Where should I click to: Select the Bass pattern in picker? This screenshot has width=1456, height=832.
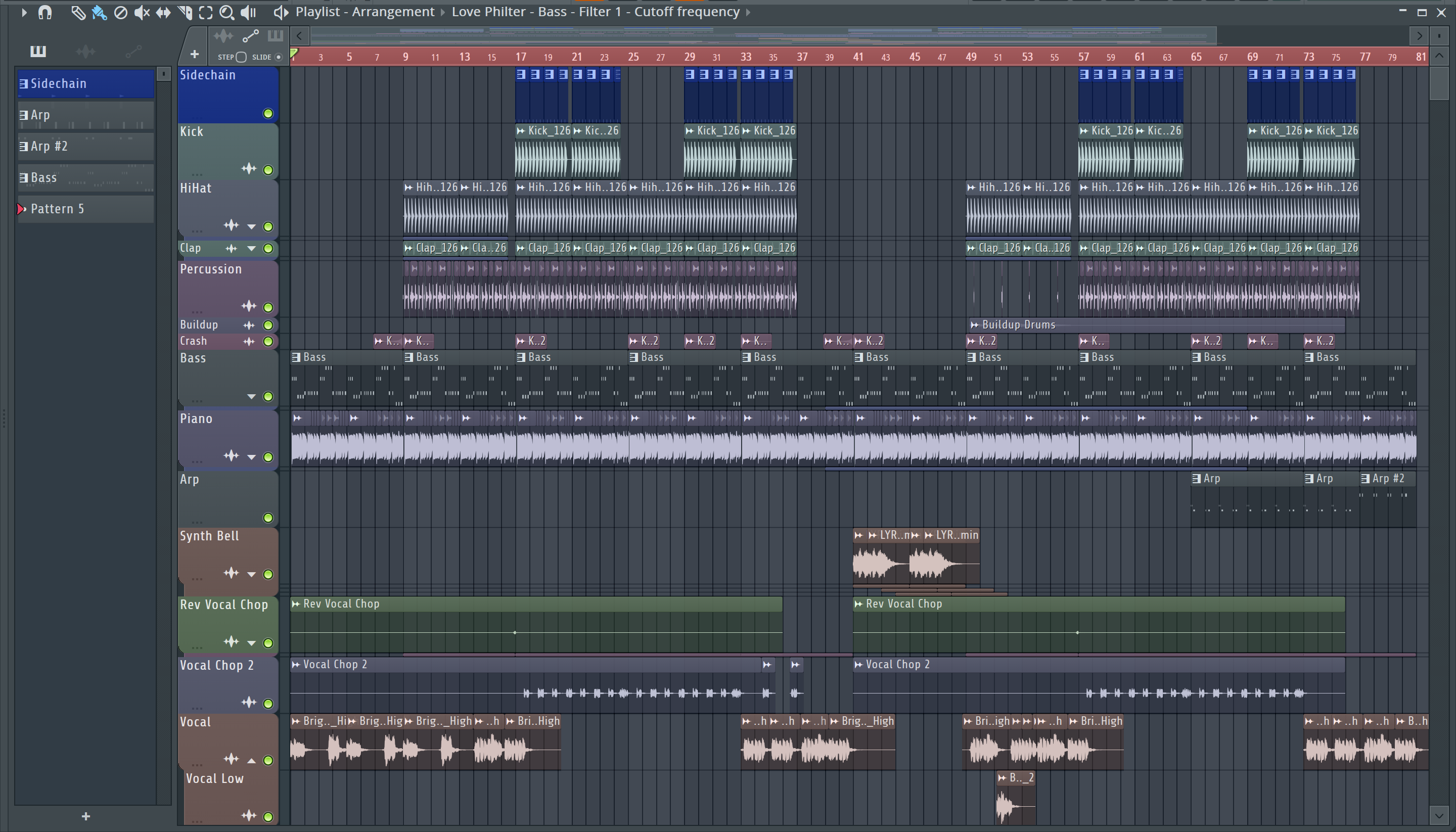click(86, 178)
